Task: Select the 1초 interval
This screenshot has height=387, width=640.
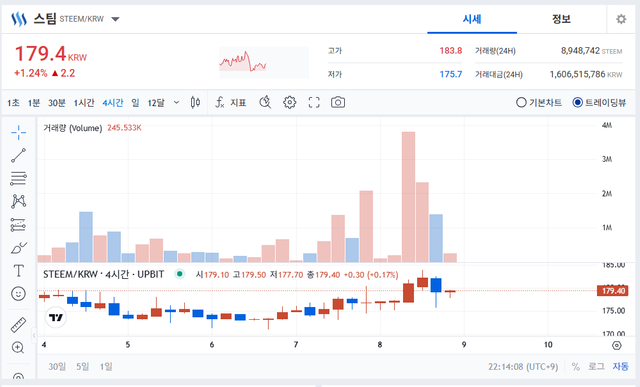Action: [x=13, y=103]
